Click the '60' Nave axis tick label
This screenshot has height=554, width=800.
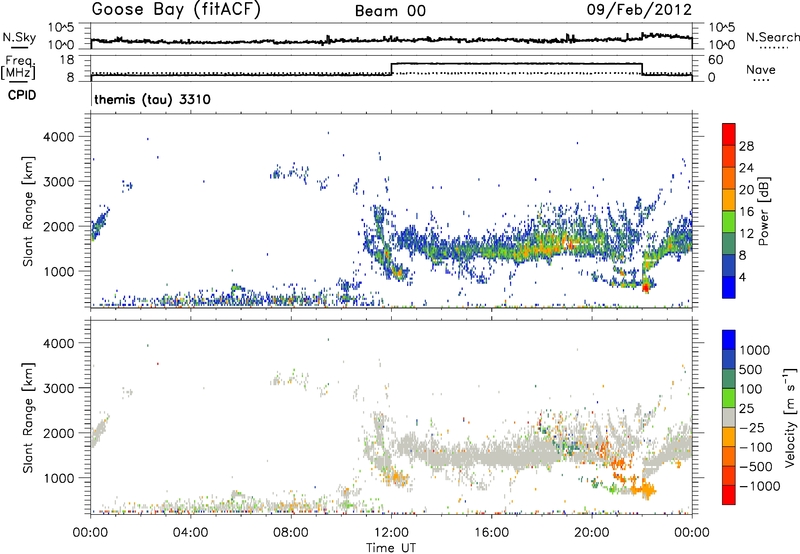[715, 60]
